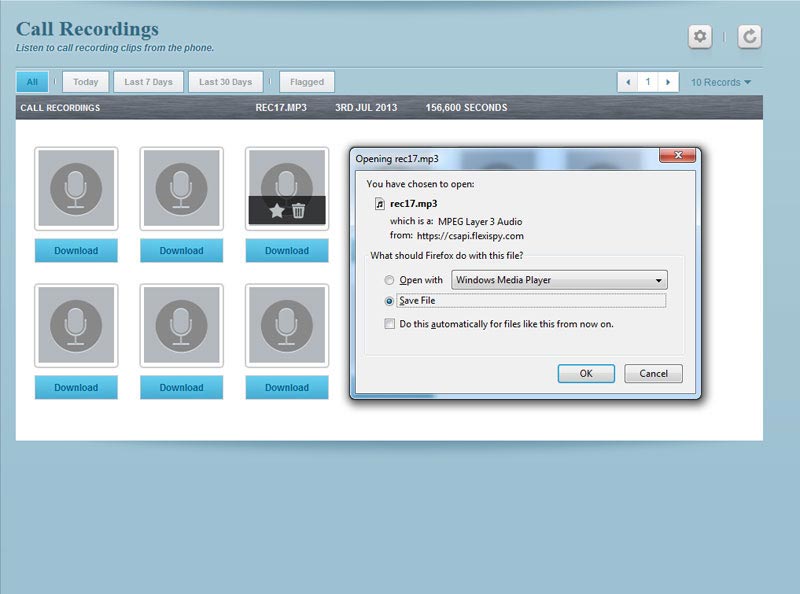The image size is (800, 594).
Task: Click the refresh icon button
Action: tap(750, 37)
